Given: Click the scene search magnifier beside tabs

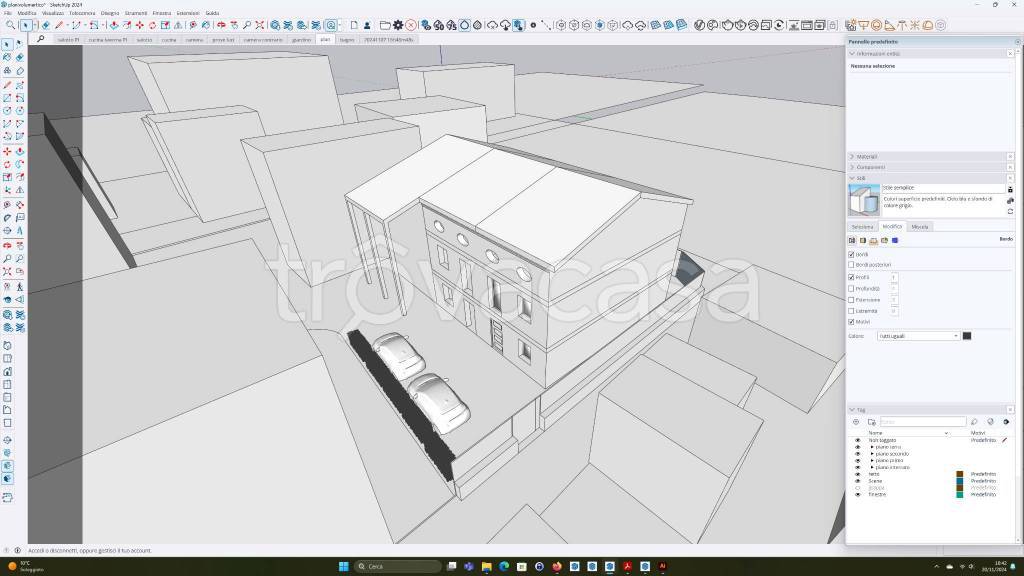Looking at the screenshot, I should click(x=40, y=39).
